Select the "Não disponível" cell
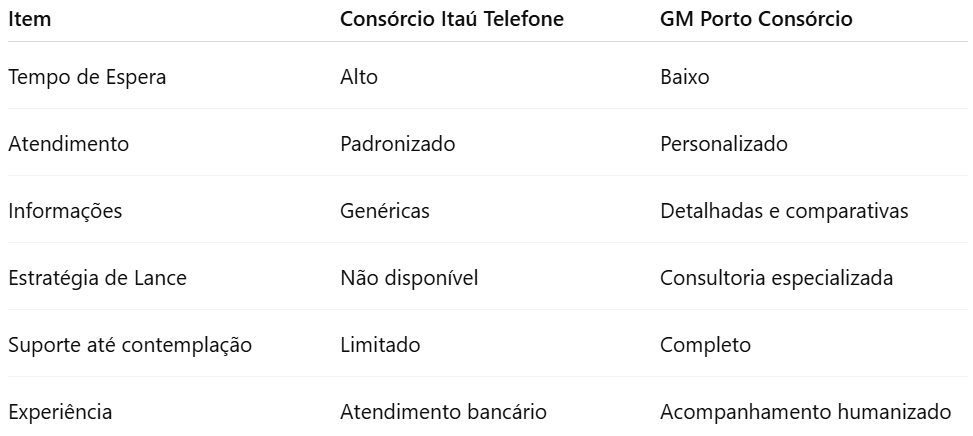The width and height of the screenshot is (973, 436). click(409, 278)
